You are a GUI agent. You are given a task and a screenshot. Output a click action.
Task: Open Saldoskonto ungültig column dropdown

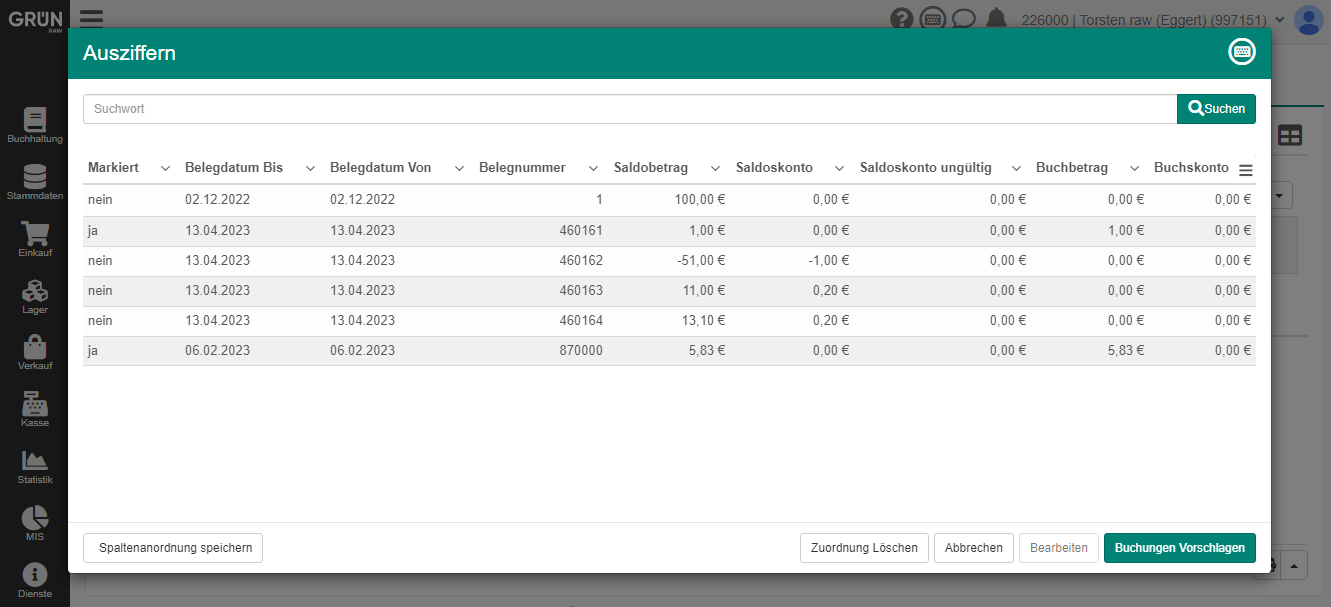1016,168
